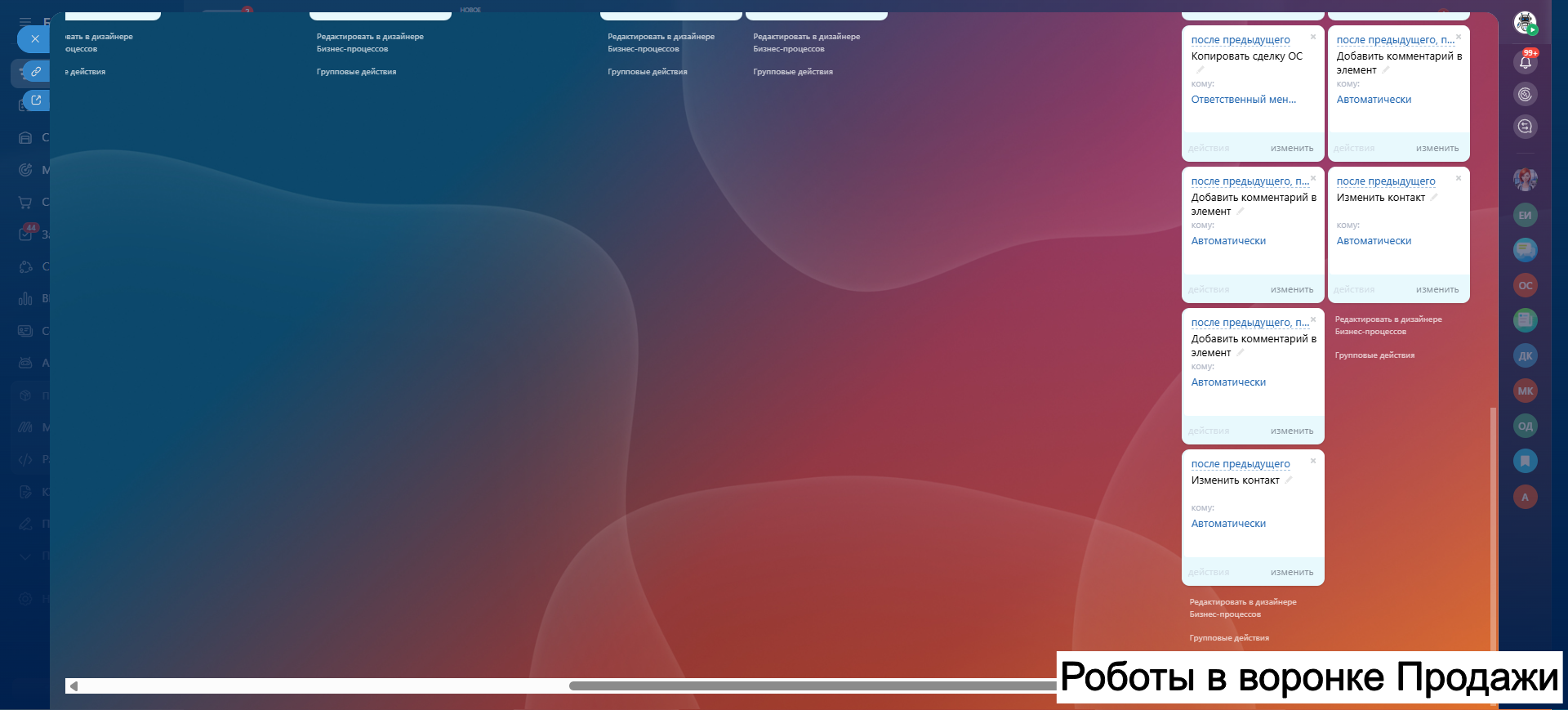This screenshot has height=710, width=1568.
Task: Open the blue chat bubbles icon
Action: click(x=1525, y=250)
